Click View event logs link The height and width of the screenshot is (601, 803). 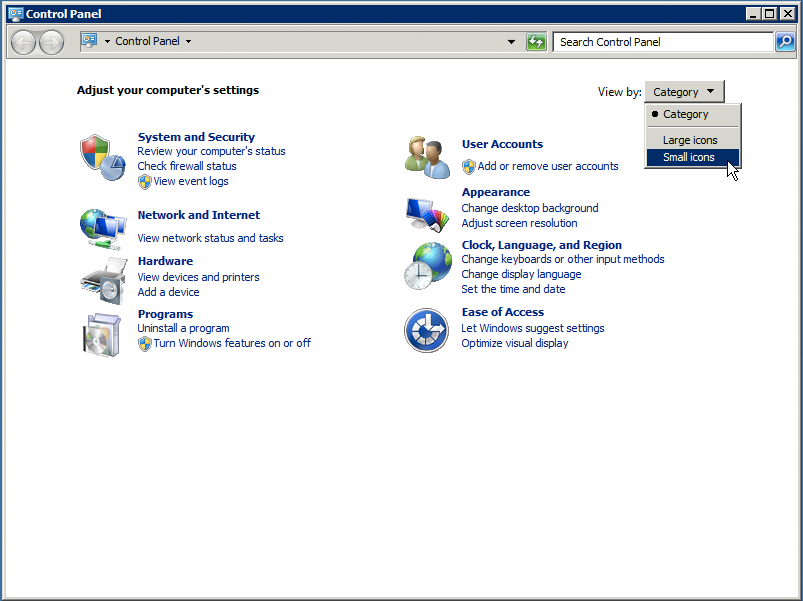click(191, 181)
